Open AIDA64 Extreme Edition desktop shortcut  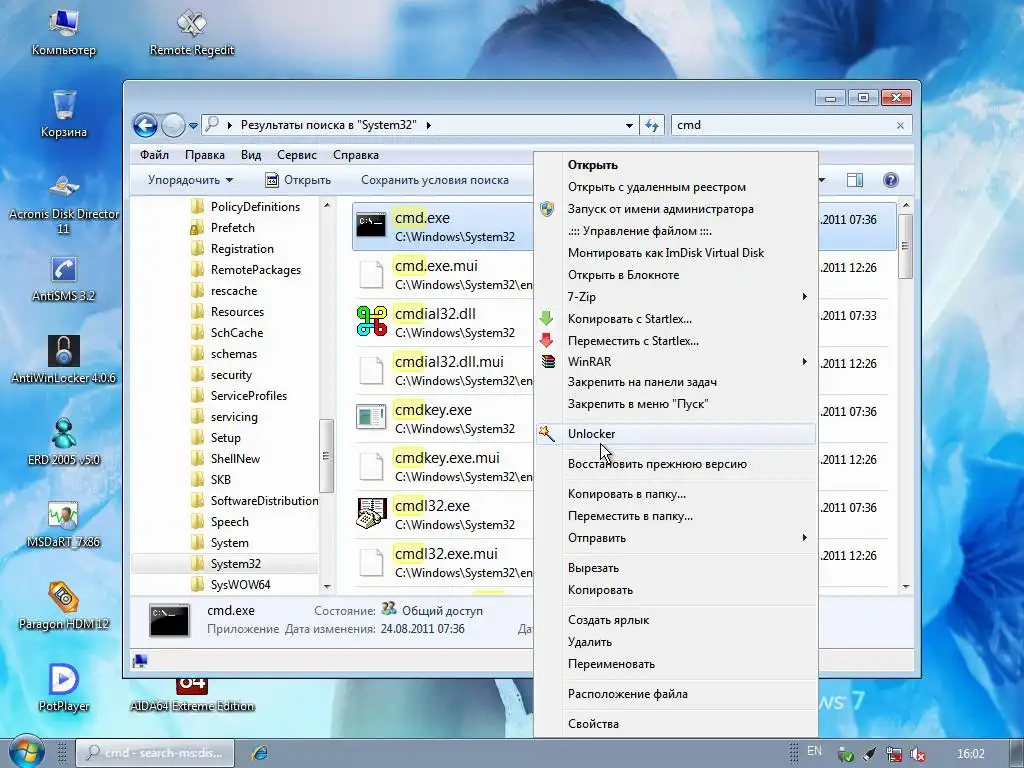pos(191,694)
